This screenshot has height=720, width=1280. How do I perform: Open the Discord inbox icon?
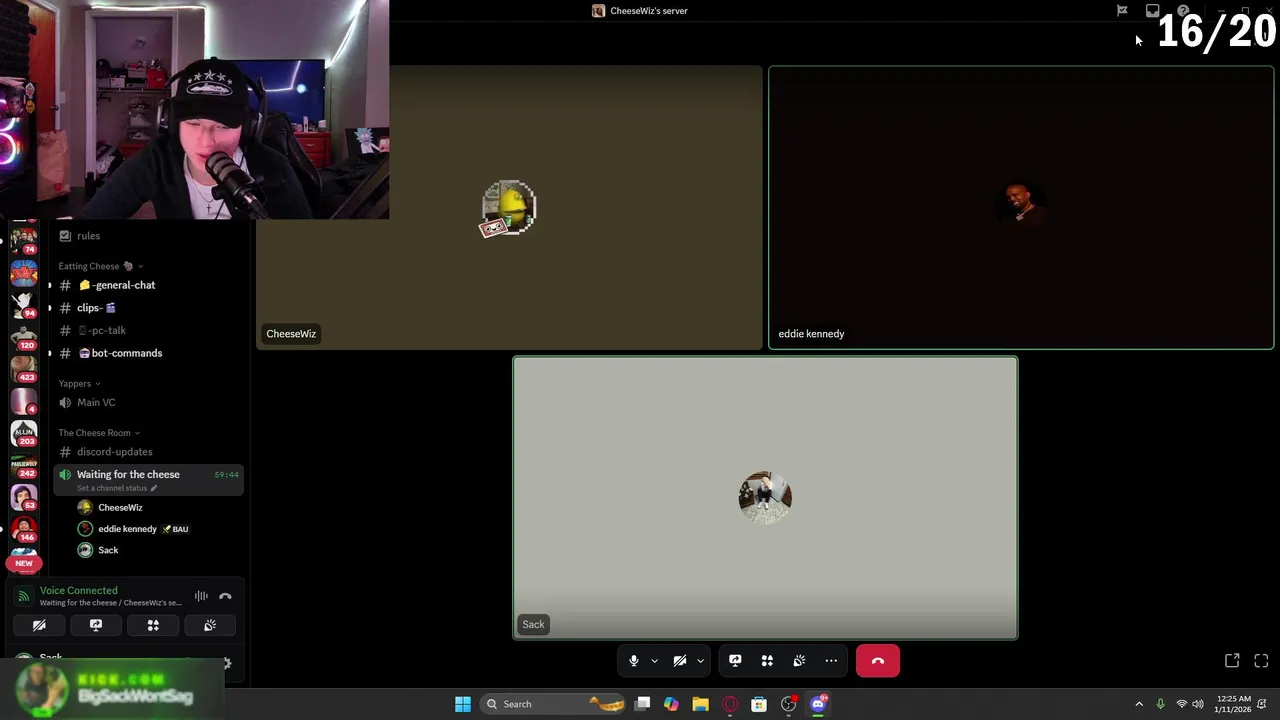click(1152, 11)
